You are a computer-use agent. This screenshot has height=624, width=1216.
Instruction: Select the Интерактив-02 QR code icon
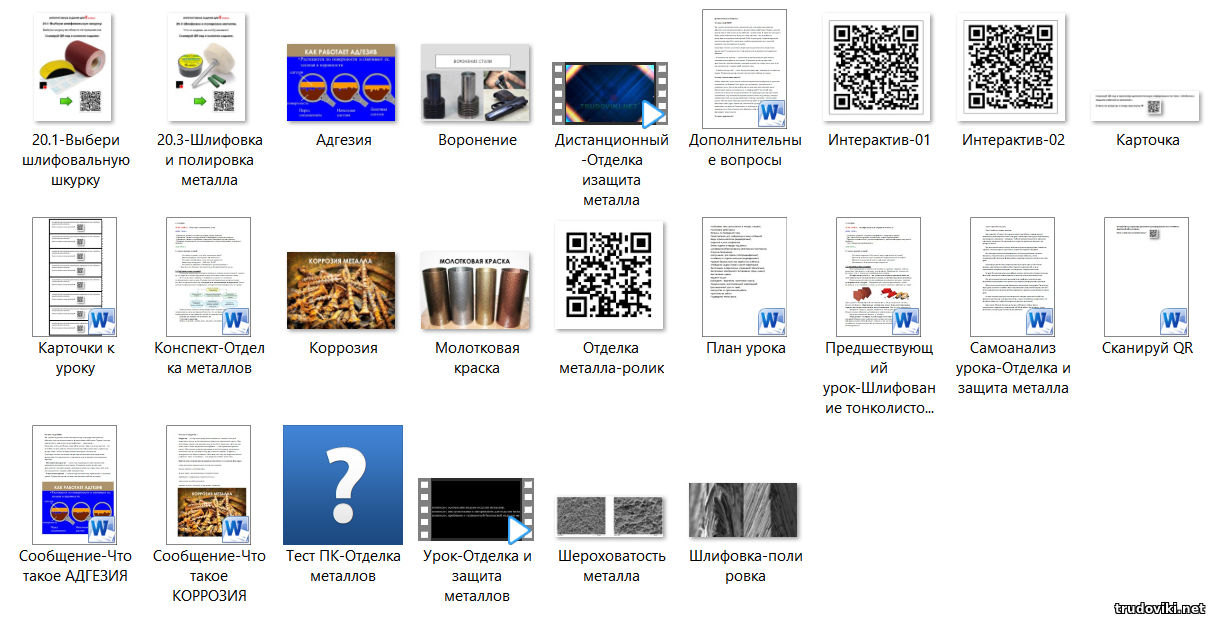(x=1013, y=68)
